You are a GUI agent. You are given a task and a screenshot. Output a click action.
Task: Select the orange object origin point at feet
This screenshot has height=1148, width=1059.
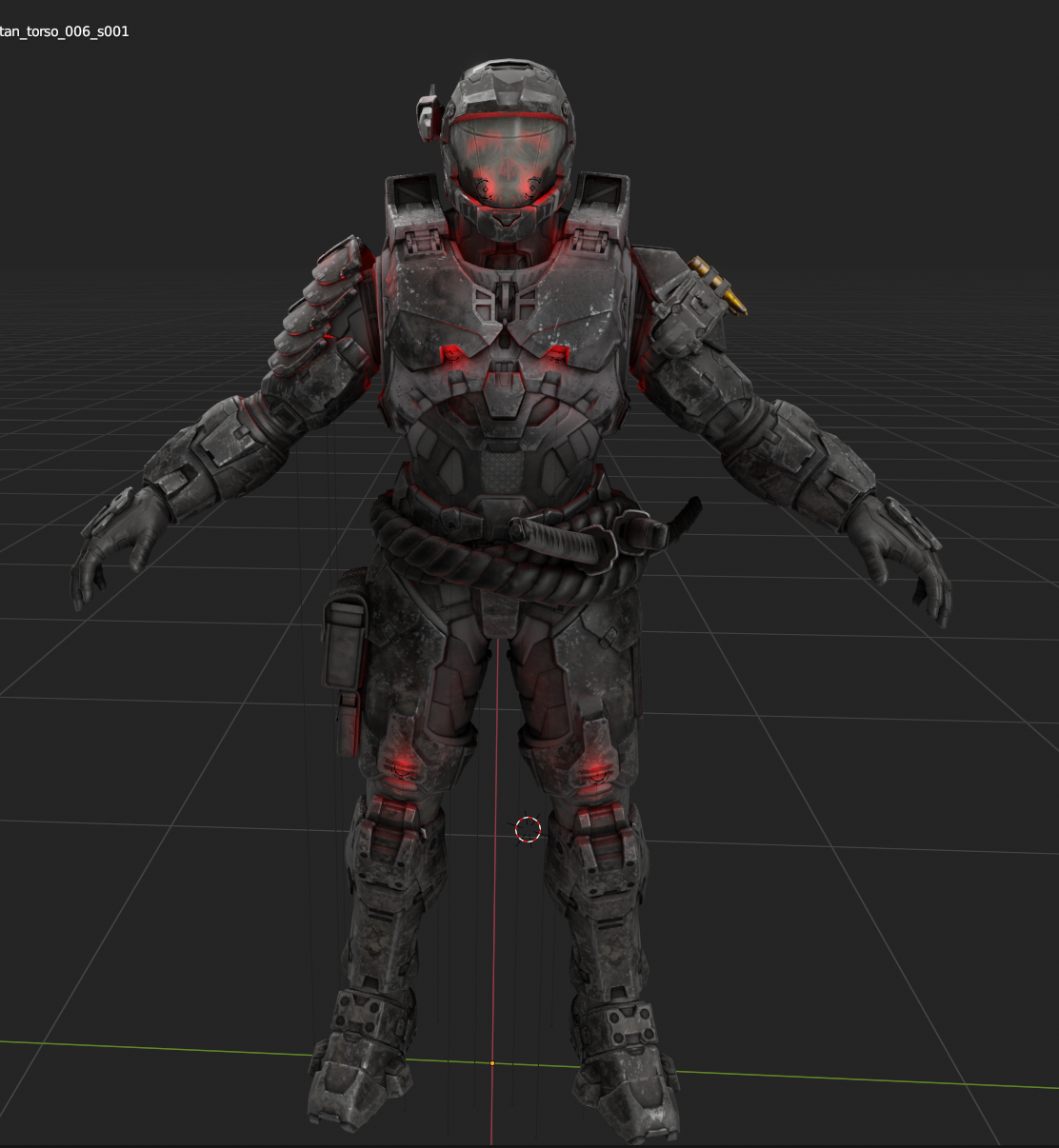click(492, 1062)
